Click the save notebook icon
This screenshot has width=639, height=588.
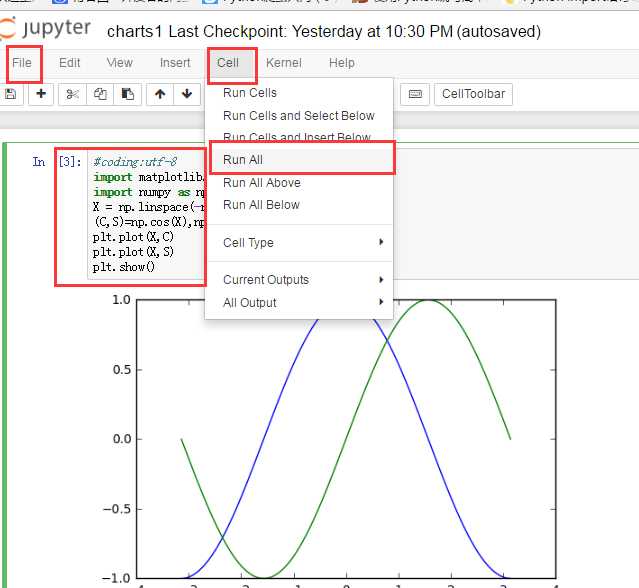pos(11,94)
